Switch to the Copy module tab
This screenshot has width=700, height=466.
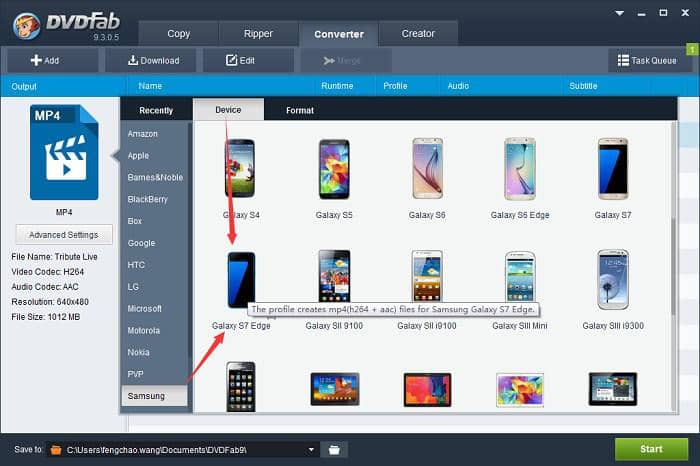pos(178,33)
